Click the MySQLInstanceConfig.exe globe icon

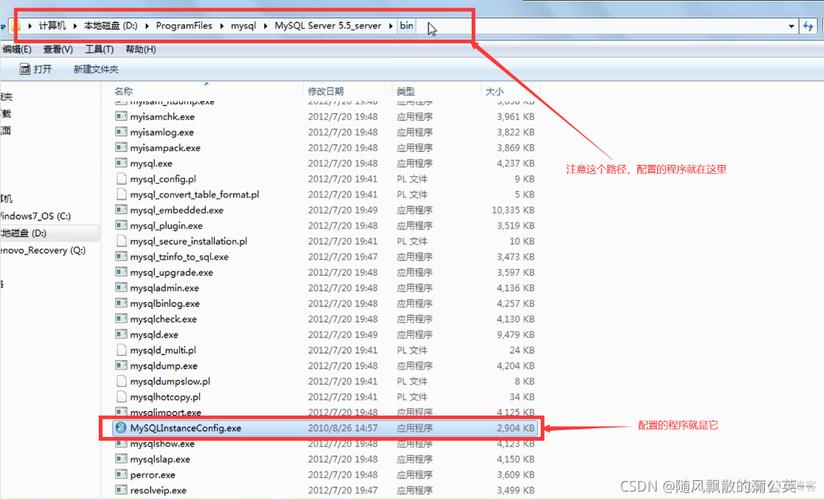pos(121,428)
